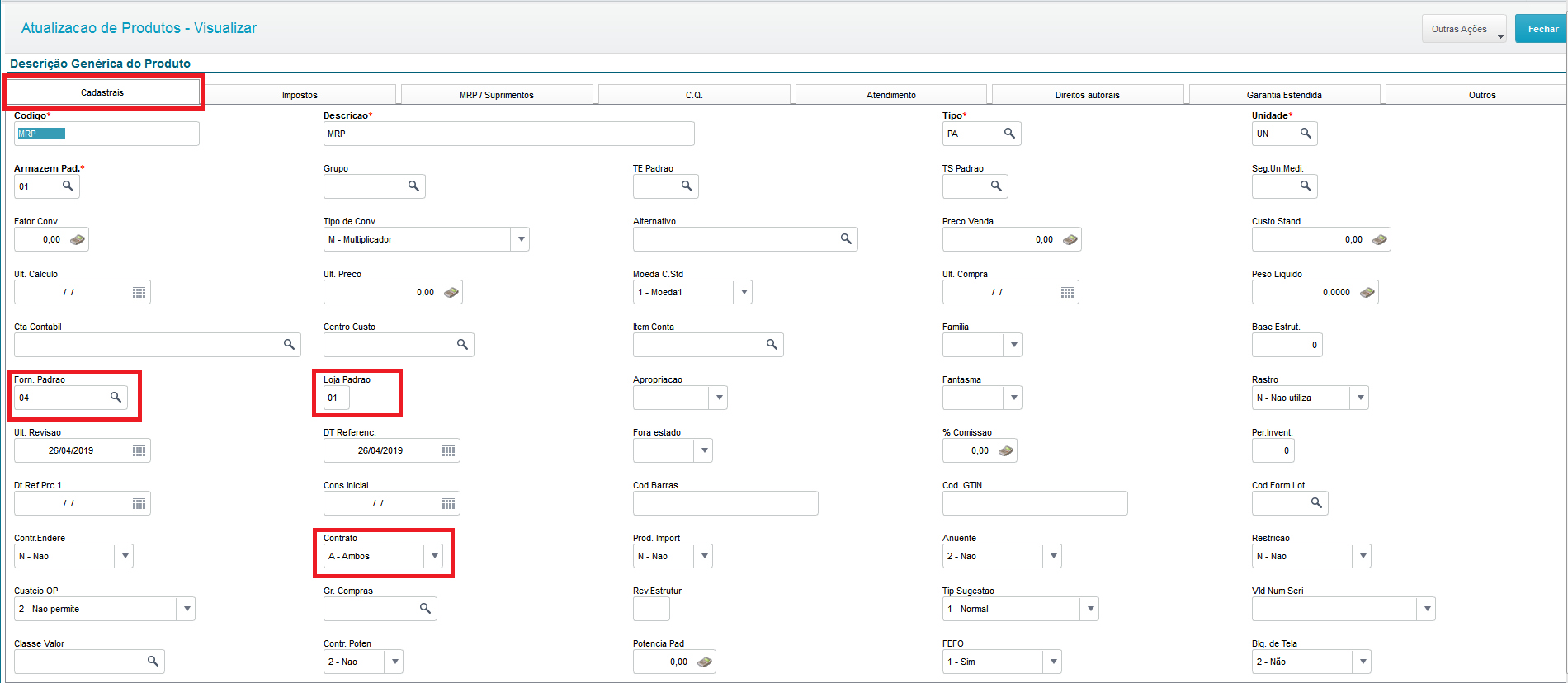Open calculator icon for % Comissao
Viewport: 1568px width, 683px height.
[x=1005, y=450]
